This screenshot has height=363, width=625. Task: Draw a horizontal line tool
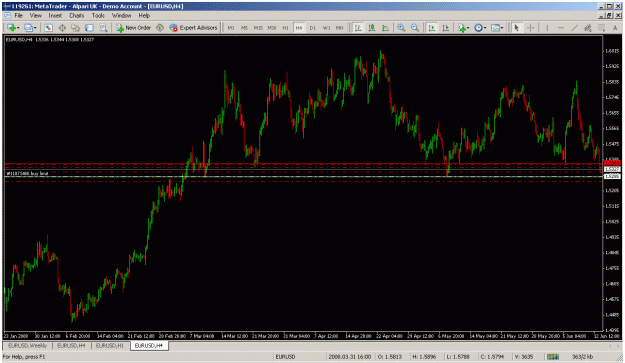[561, 27]
